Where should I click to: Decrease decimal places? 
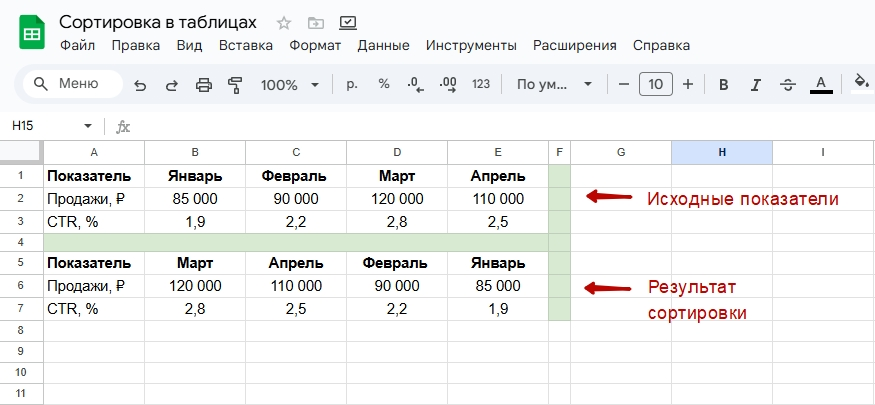415,85
